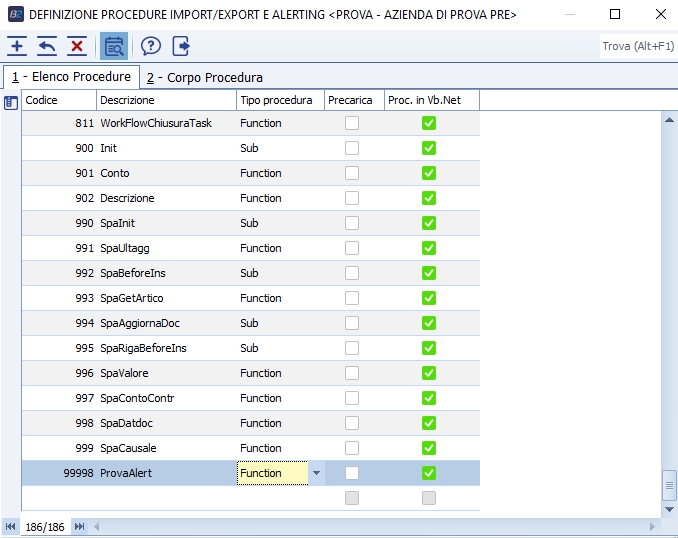Open Tipo procedura dropdown on ProvaAlert row
The height and width of the screenshot is (538, 678).
pos(316,473)
